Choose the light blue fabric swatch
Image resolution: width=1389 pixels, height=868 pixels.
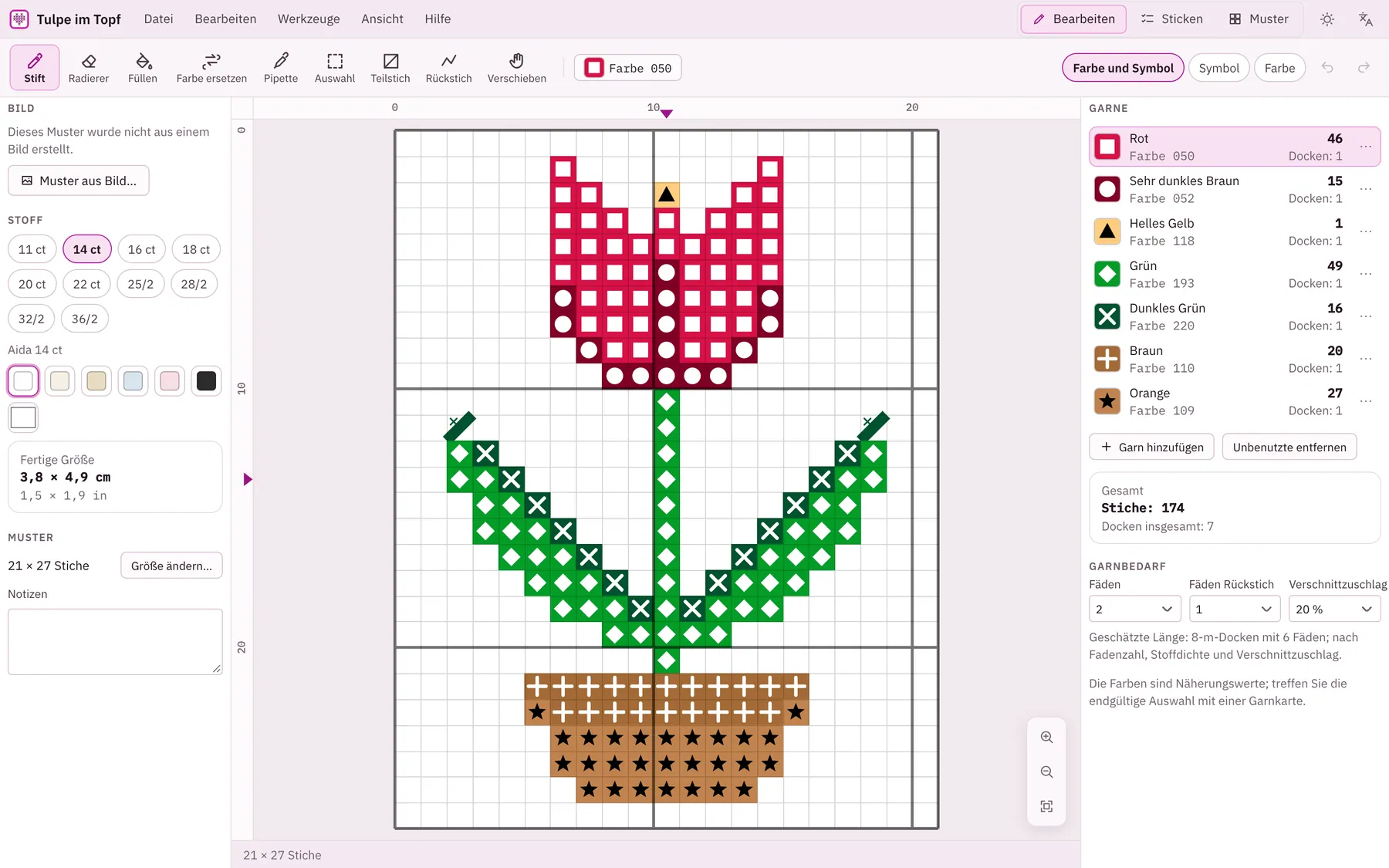pos(133,381)
